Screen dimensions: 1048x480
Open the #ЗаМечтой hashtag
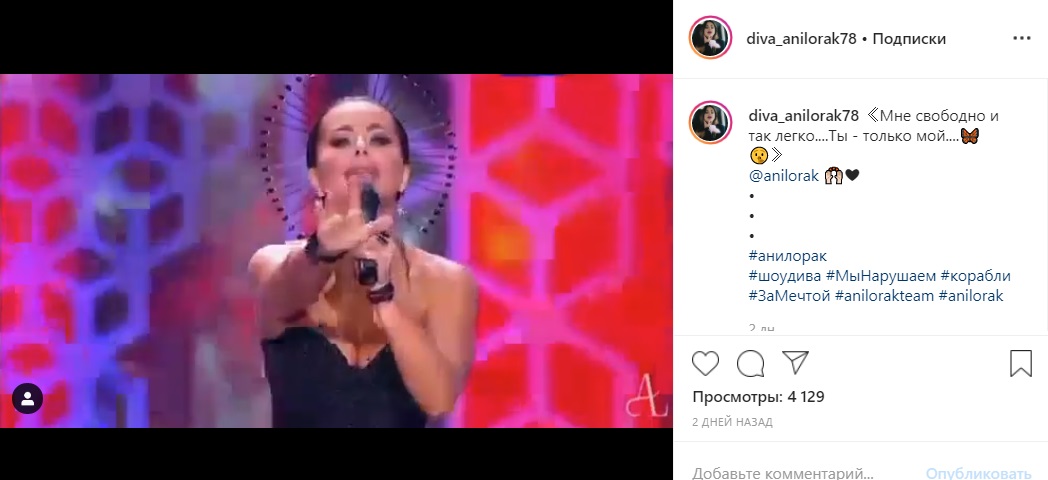(790, 296)
